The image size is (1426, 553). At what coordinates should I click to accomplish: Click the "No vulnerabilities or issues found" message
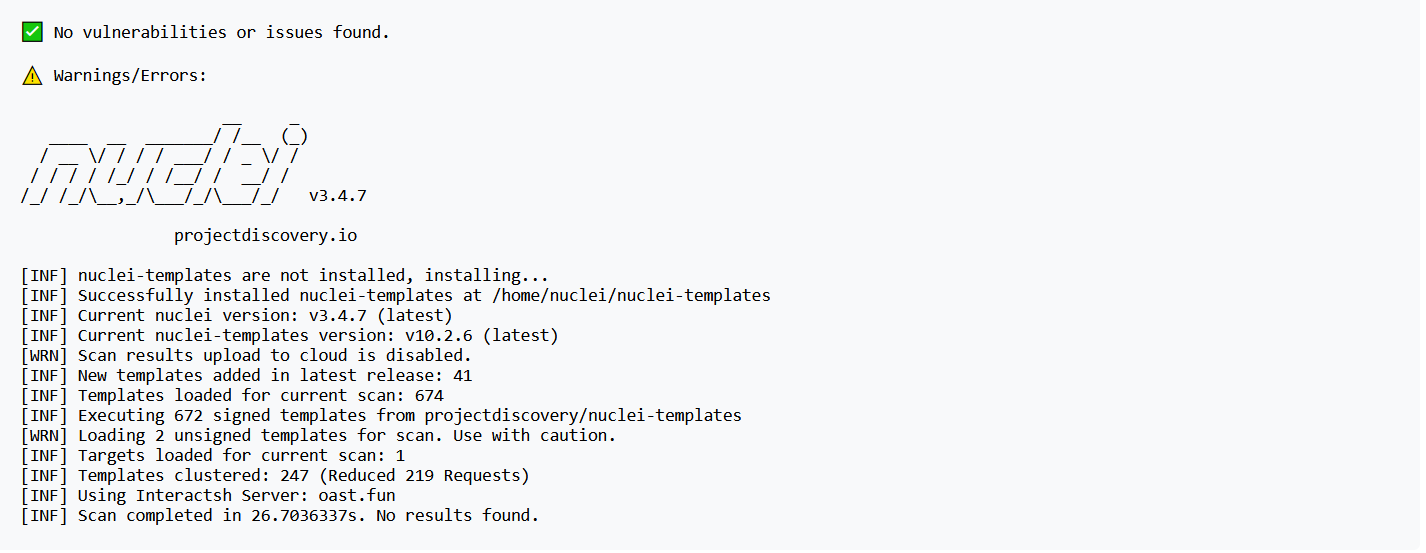[x=221, y=32]
